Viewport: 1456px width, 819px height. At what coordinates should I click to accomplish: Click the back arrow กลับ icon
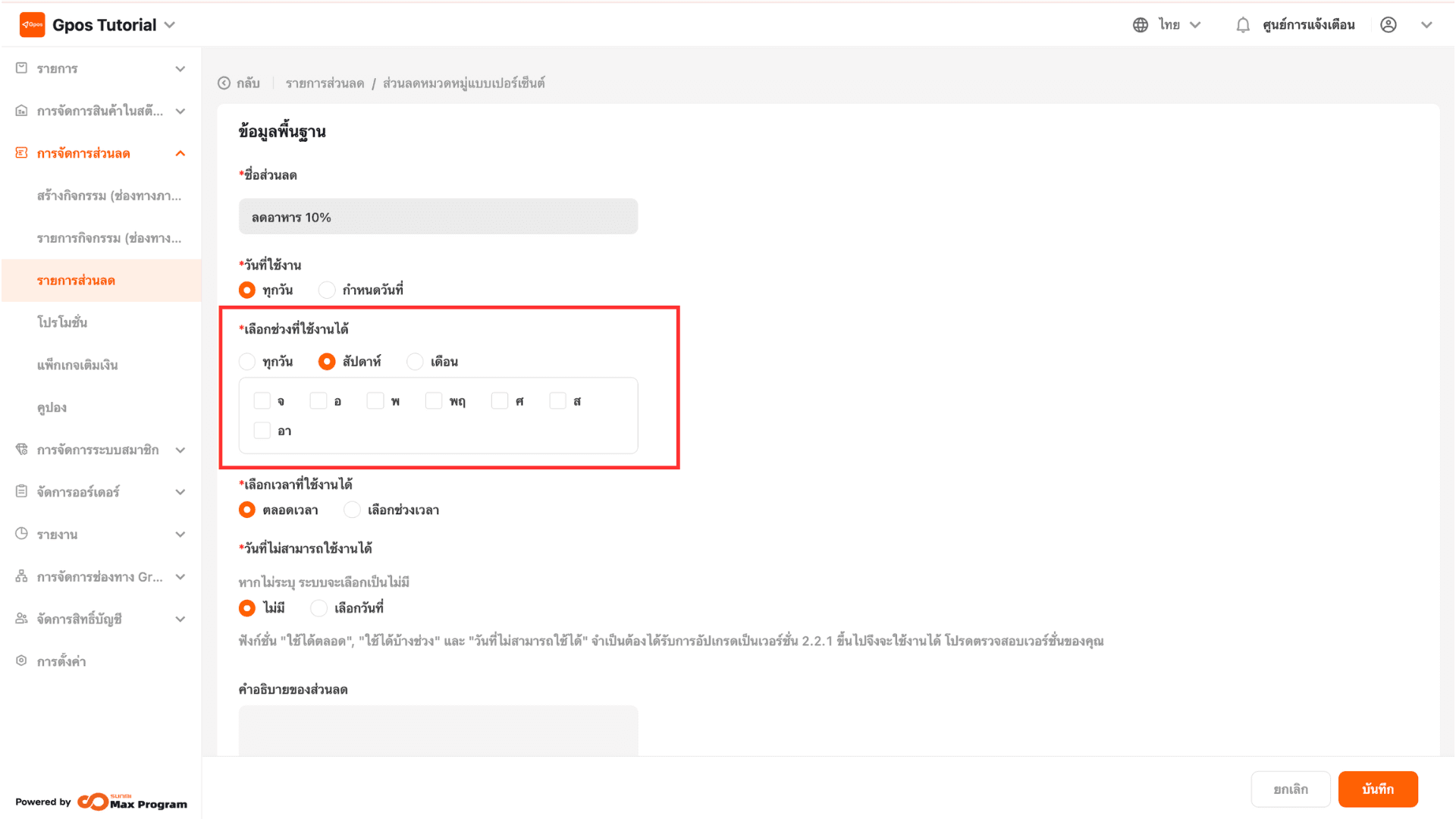pos(224,83)
